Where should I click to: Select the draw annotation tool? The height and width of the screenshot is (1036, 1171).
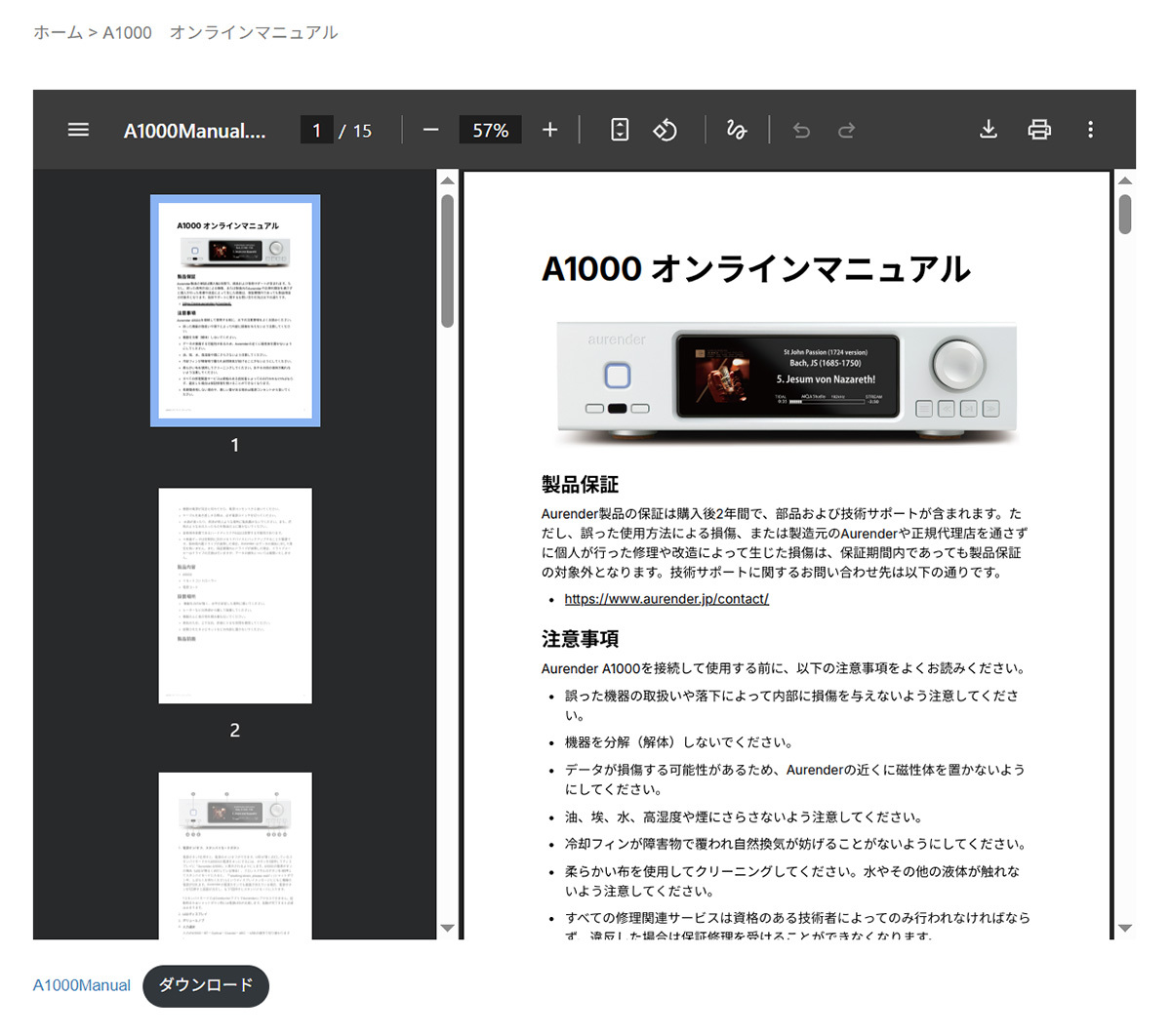pyautogui.click(x=736, y=130)
